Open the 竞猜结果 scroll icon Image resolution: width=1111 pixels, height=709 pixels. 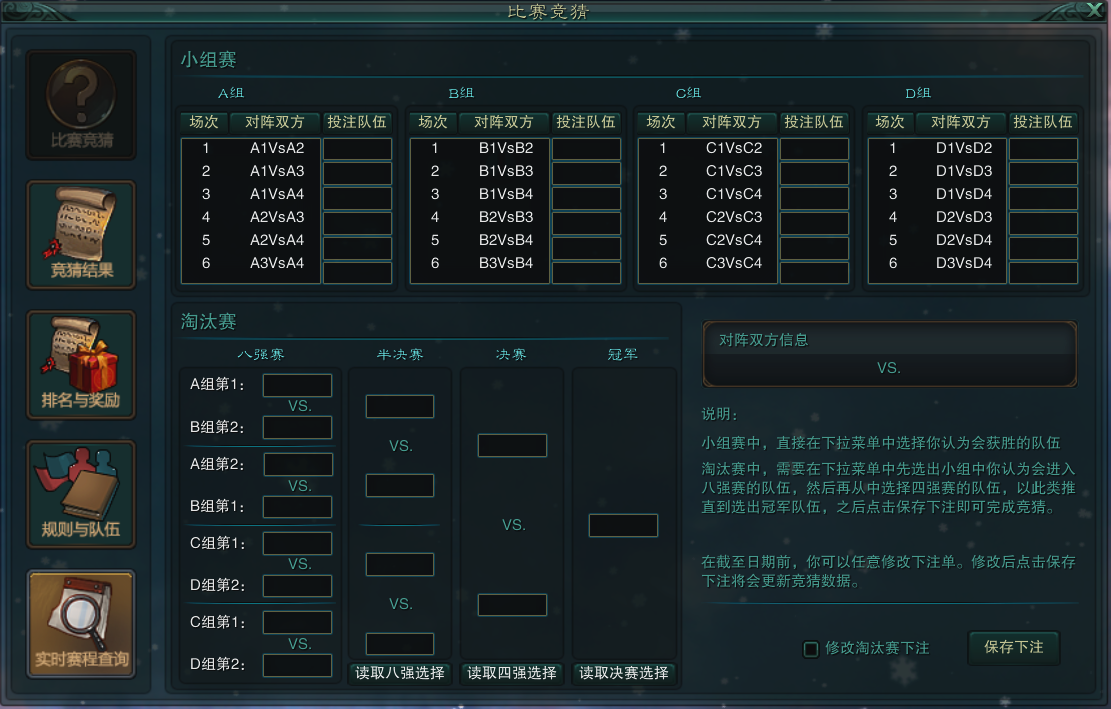pos(81,234)
